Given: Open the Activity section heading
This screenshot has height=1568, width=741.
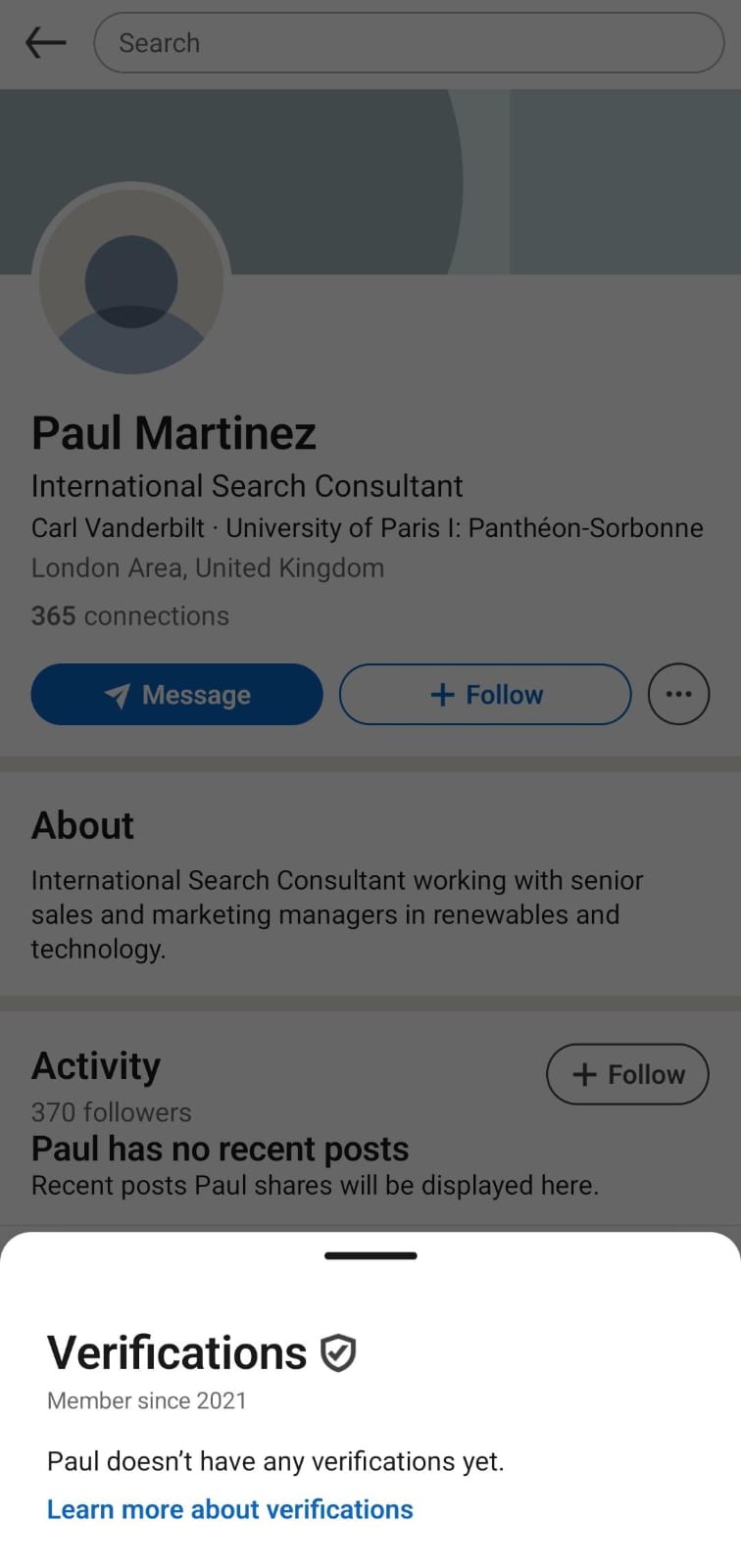Looking at the screenshot, I should click(96, 1065).
